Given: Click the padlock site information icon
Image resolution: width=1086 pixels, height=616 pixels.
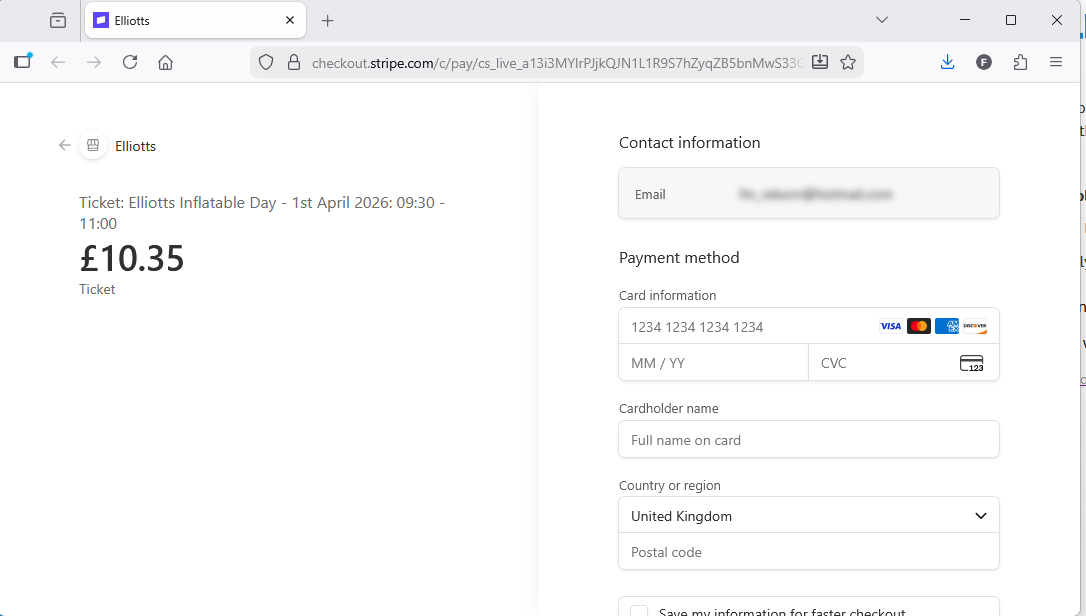Looking at the screenshot, I should point(293,62).
